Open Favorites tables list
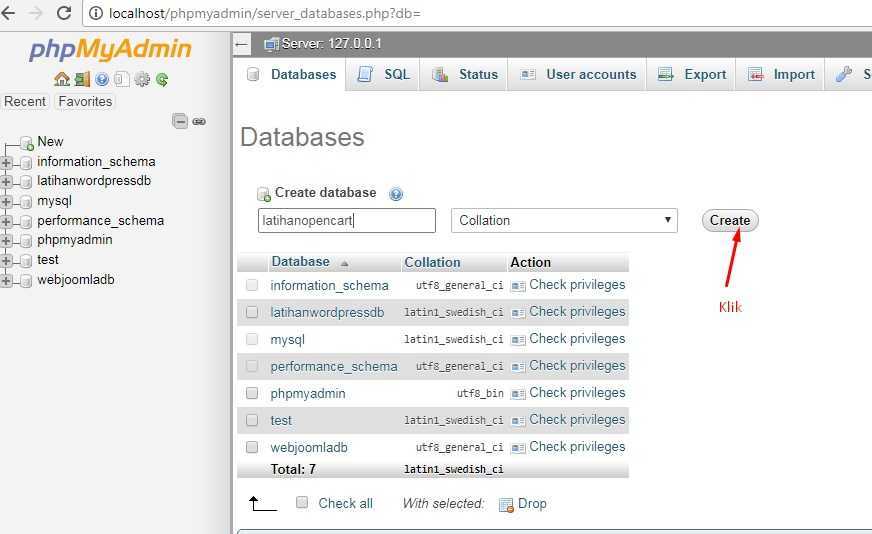The width and height of the screenshot is (872, 534). click(x=85, y=101)
